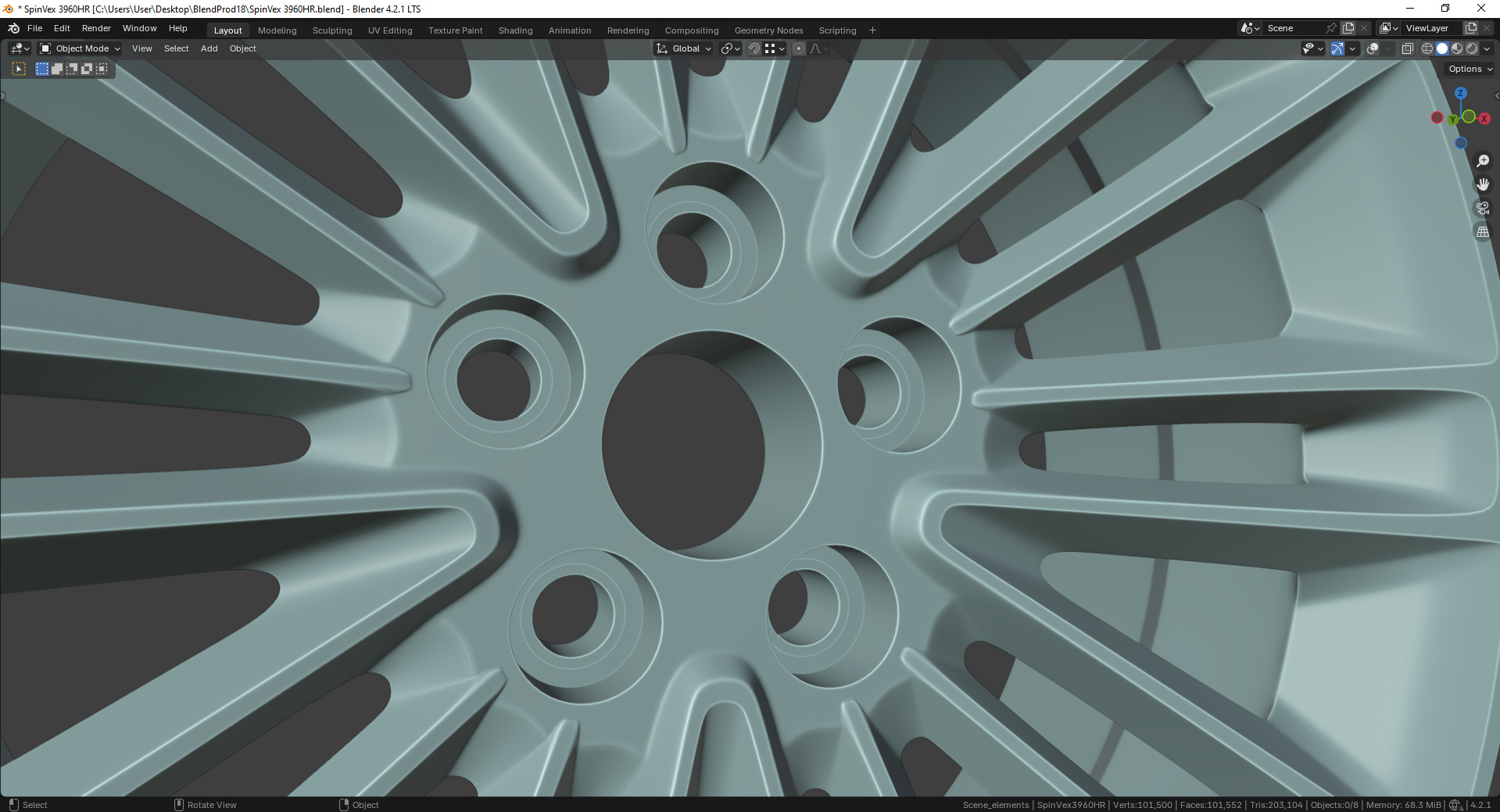The image size is (1500, 812).
Task: Click the Blender logo menu icon
Action: click(x=13, y=28)
